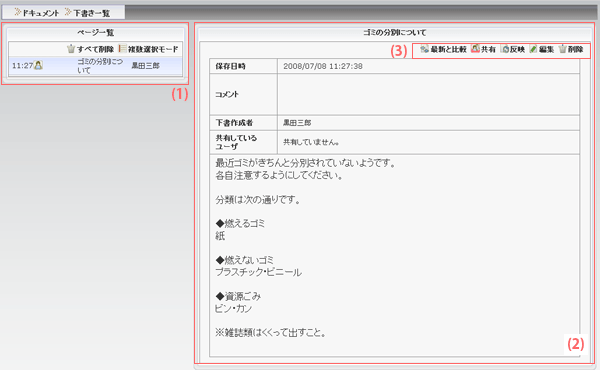The image size is (600, 370).
Task: Click the 保存日時 label cell
Action: pyautogui.click(x=243, y=66)
